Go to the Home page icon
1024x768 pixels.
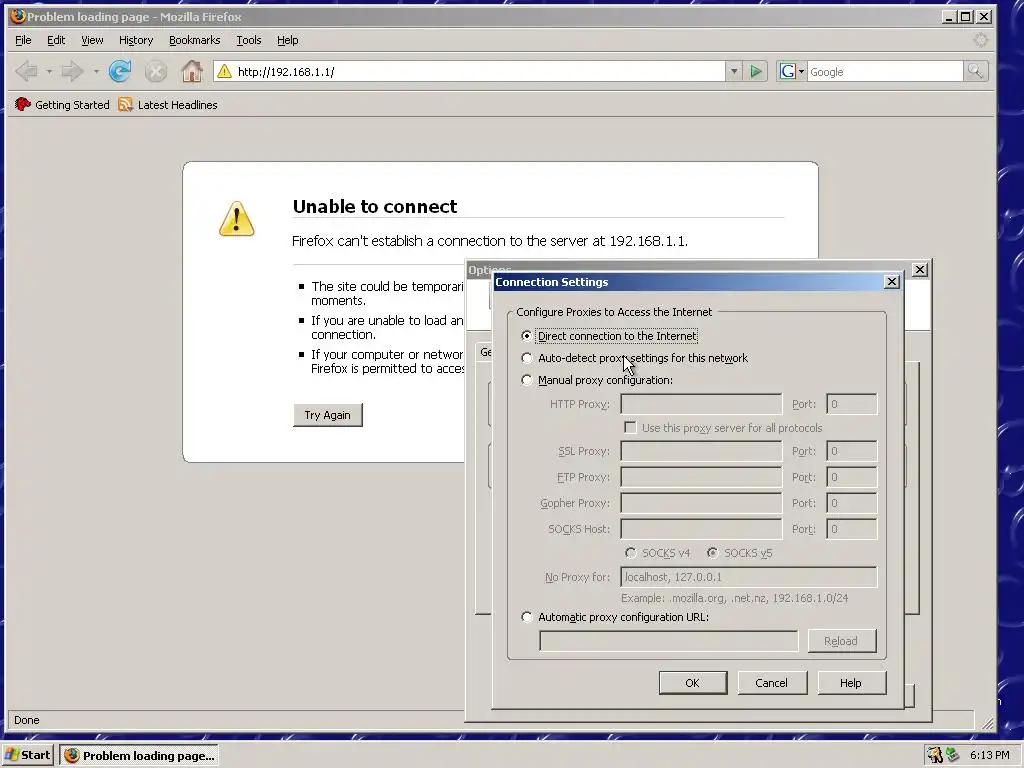click(x=191, y=71)
